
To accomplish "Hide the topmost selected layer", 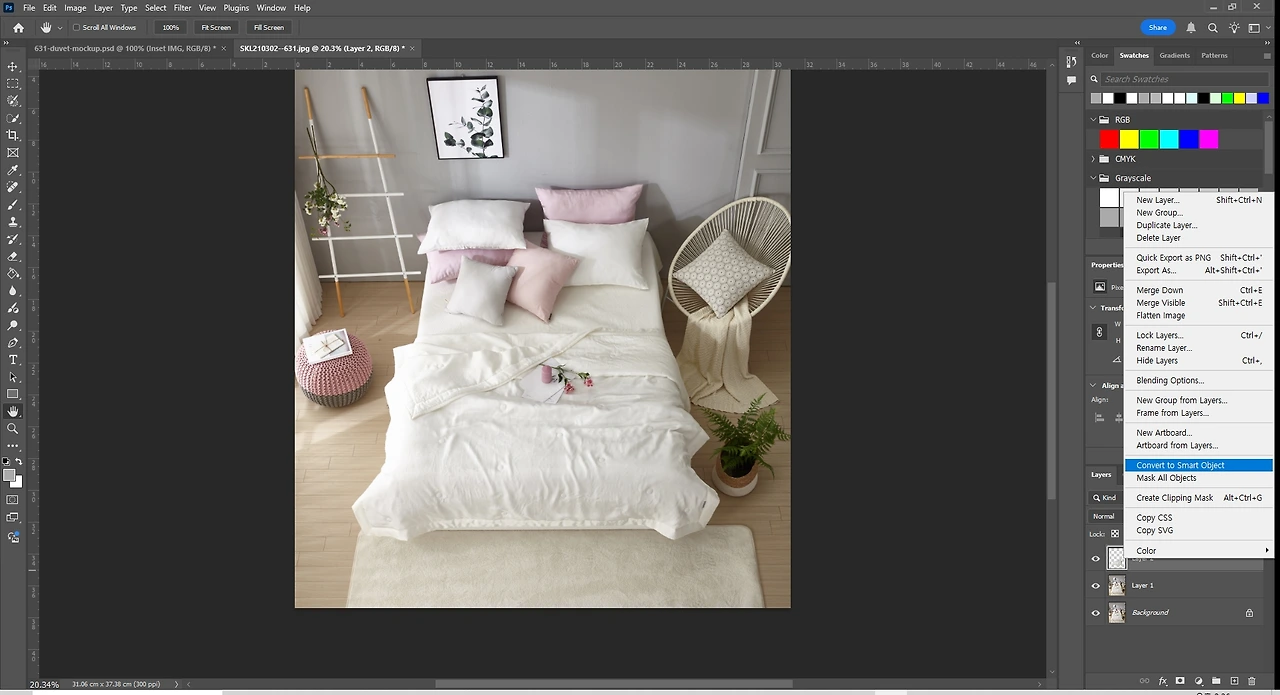I will click(1095, 558).
